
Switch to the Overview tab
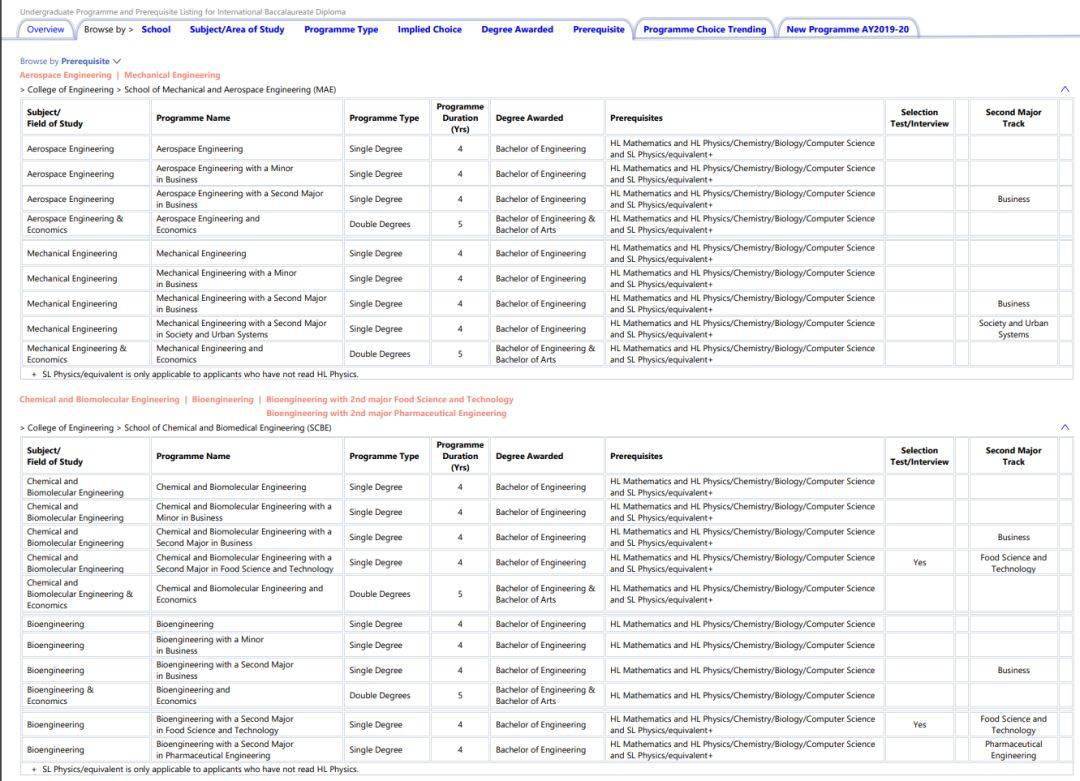(x=45, y=29)
